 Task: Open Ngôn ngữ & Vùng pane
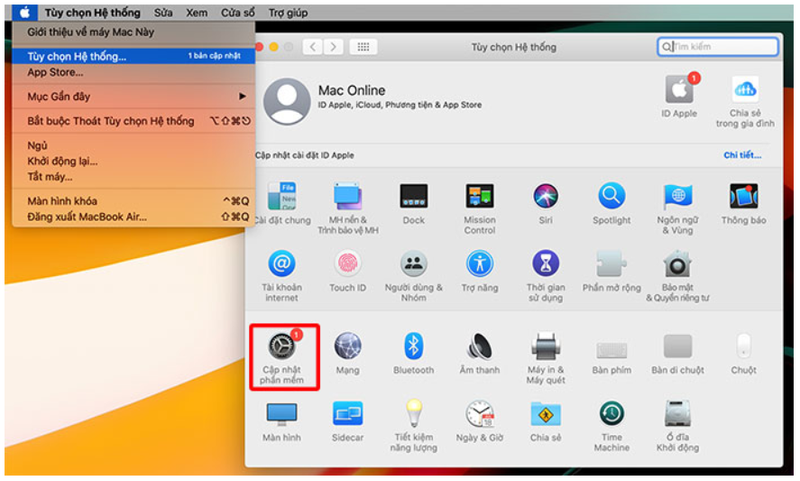click(x=678, y=197)
